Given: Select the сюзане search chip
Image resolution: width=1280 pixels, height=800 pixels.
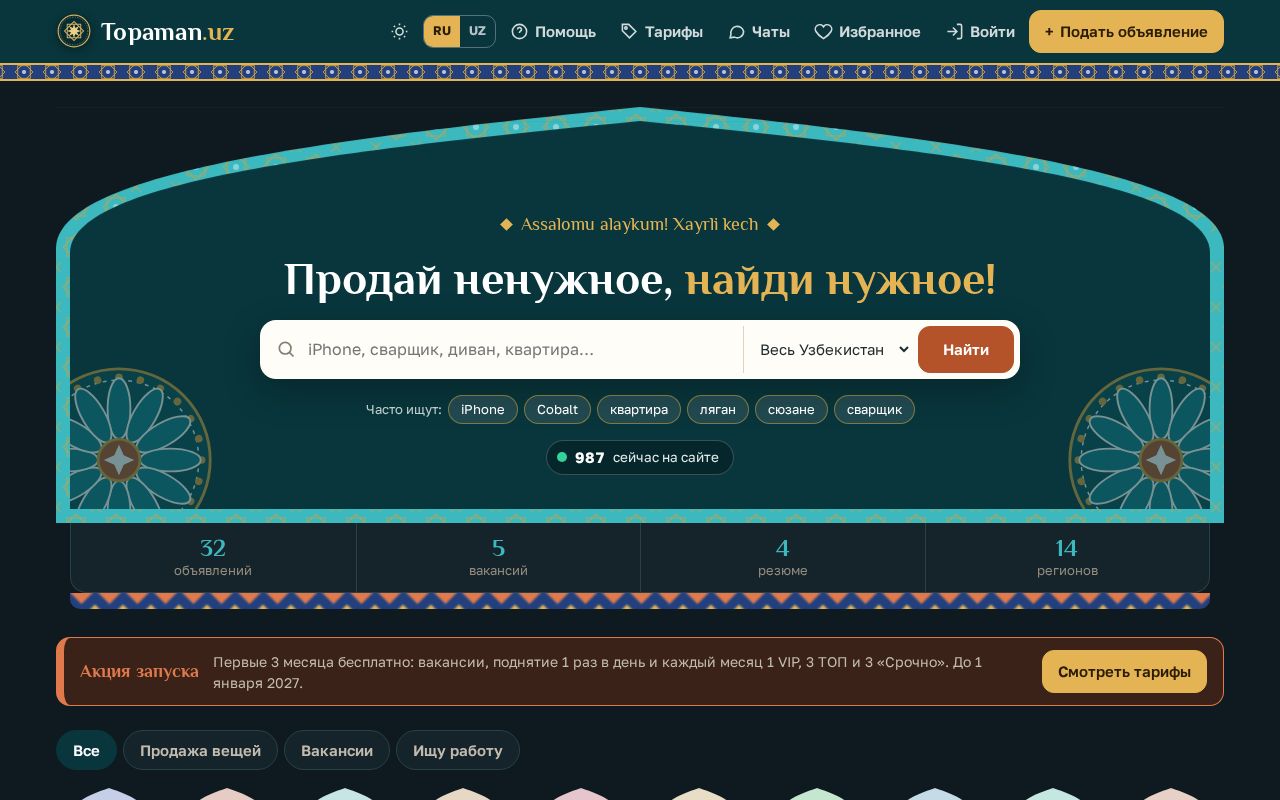Looking at the screenshot, I should (791, 409).
